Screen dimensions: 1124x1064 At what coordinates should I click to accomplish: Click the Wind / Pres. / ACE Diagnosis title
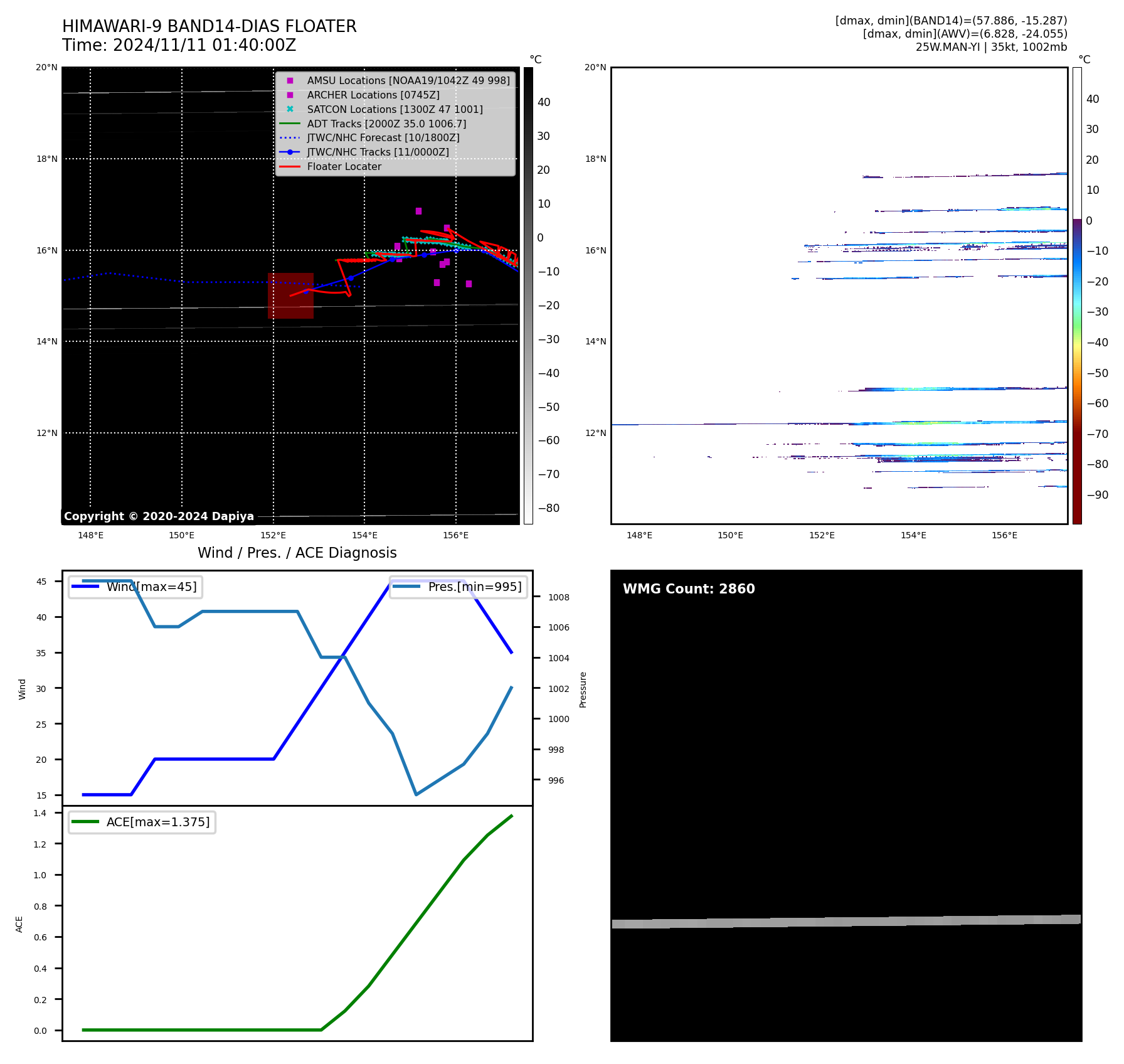tap(297, 553)
